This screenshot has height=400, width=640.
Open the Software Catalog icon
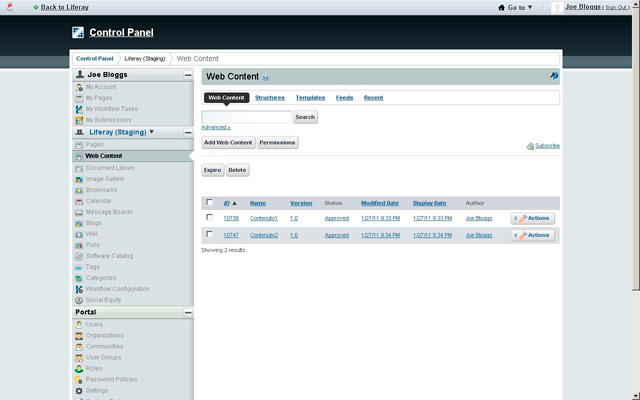tap(79, 256)
